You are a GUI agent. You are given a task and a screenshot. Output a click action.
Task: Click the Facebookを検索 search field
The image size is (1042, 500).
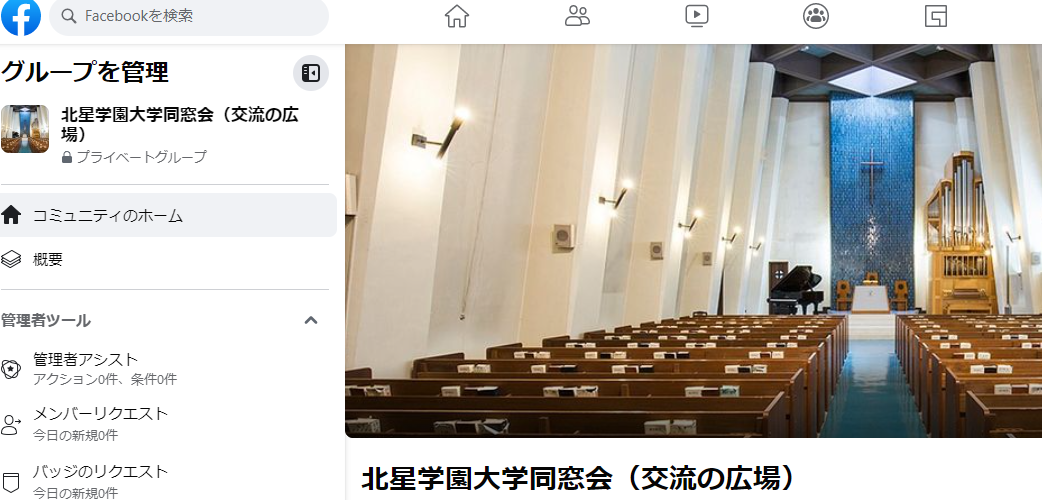189,17
